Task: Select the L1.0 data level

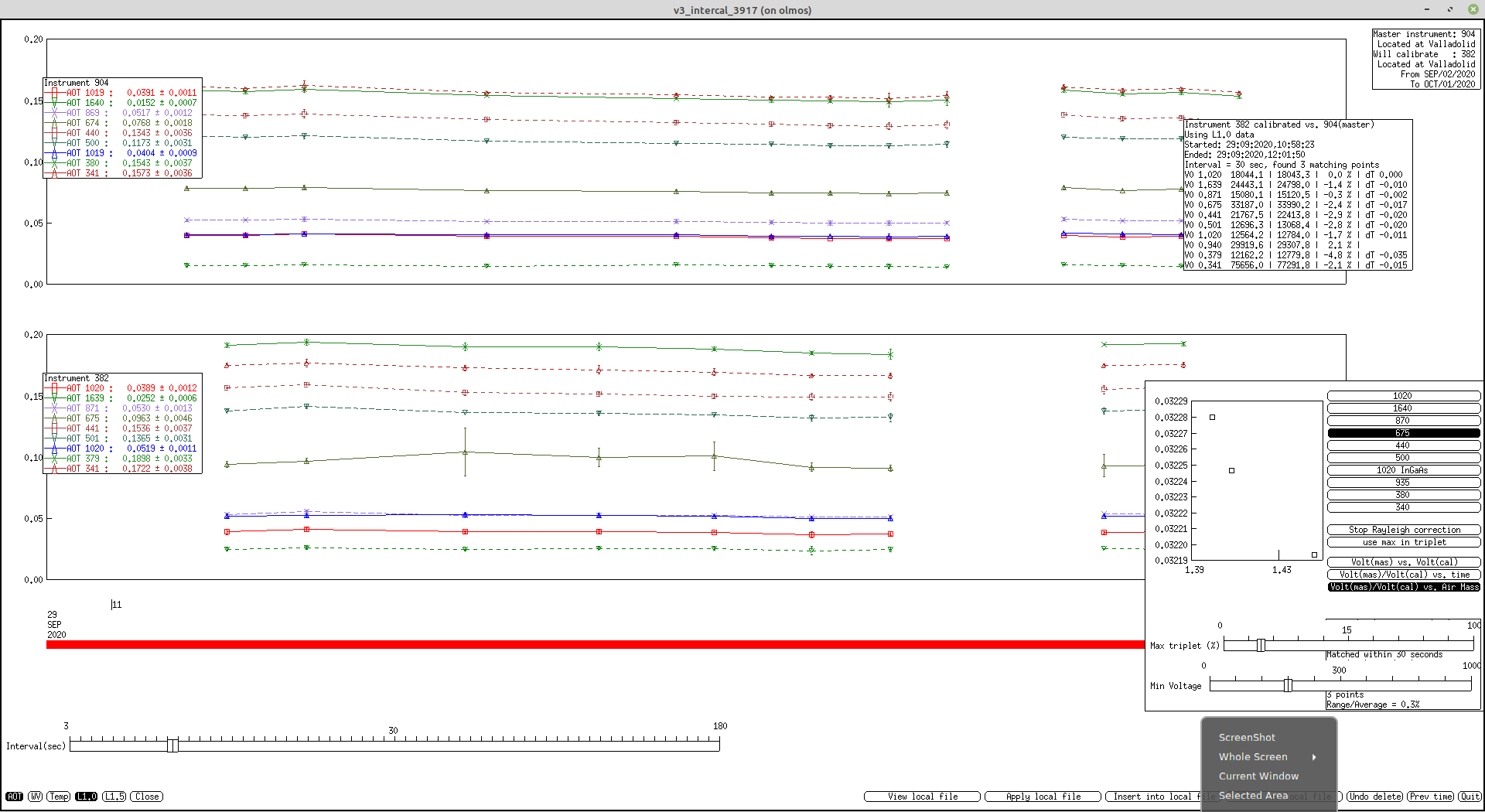Action: [x=87, y=797]
